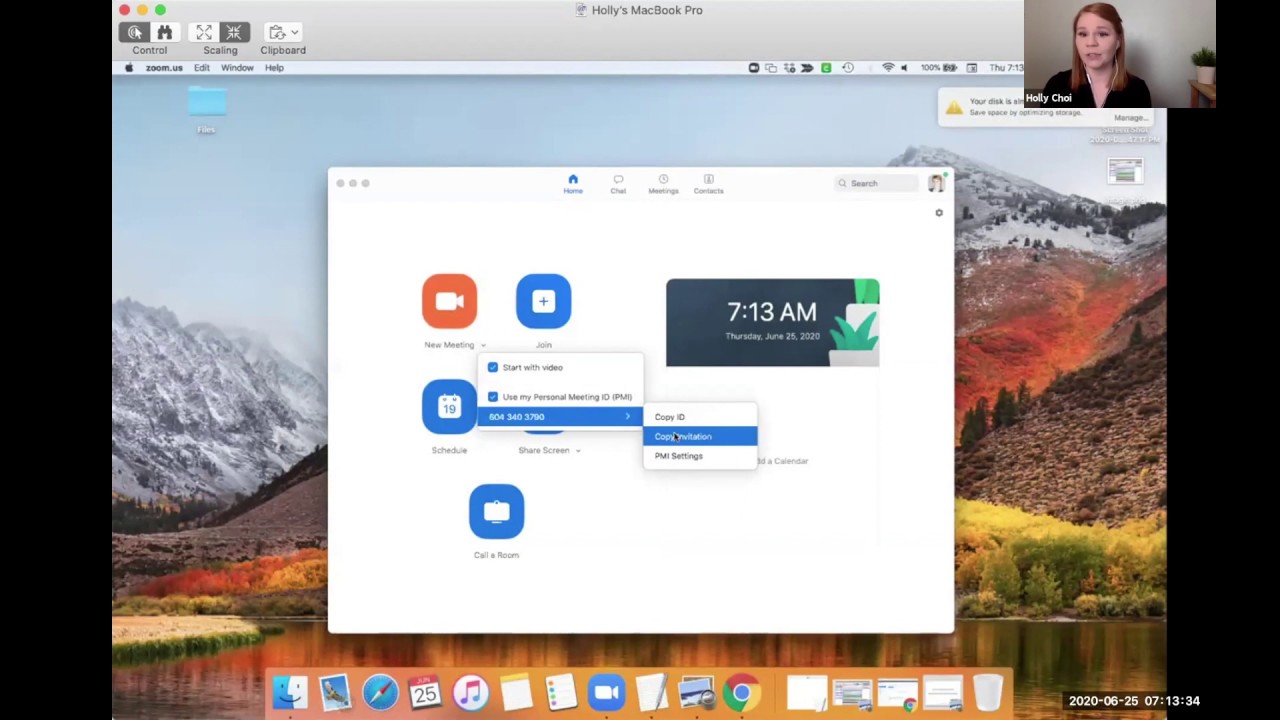The image size is (1280, 720).
Task: Untick Use my Personal Meeting ID checkbox
Action: [x=492, y=397]
